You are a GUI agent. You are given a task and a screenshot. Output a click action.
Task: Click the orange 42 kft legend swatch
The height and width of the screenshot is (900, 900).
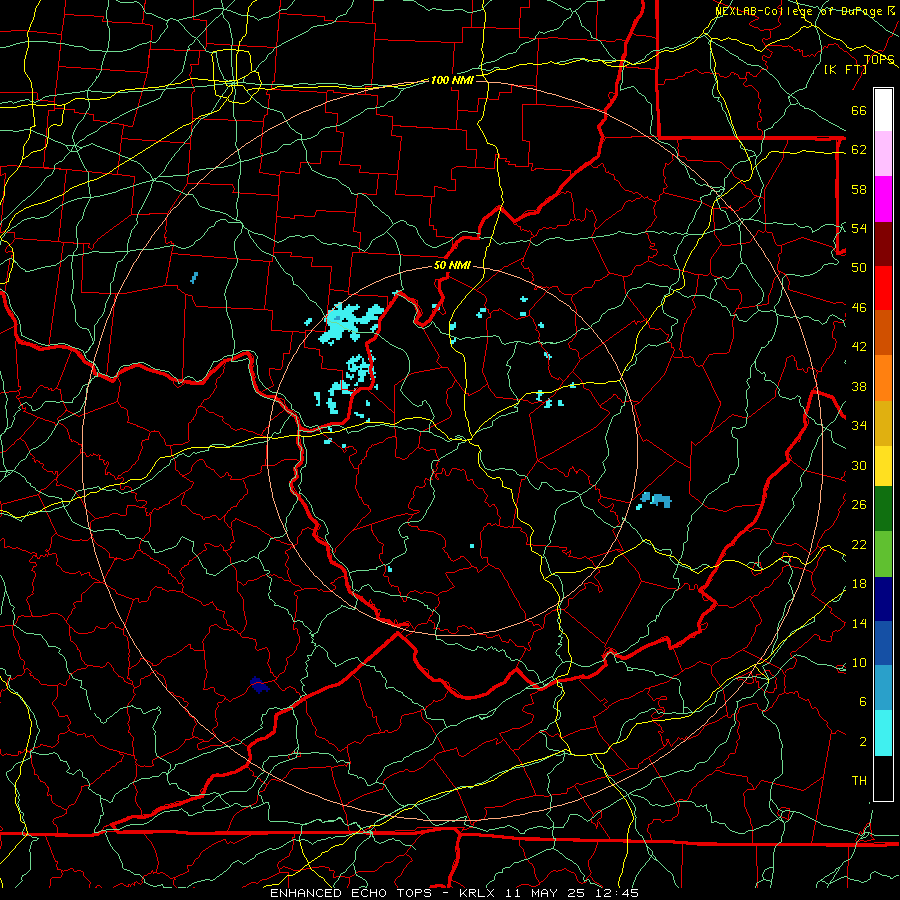[883, 378]
